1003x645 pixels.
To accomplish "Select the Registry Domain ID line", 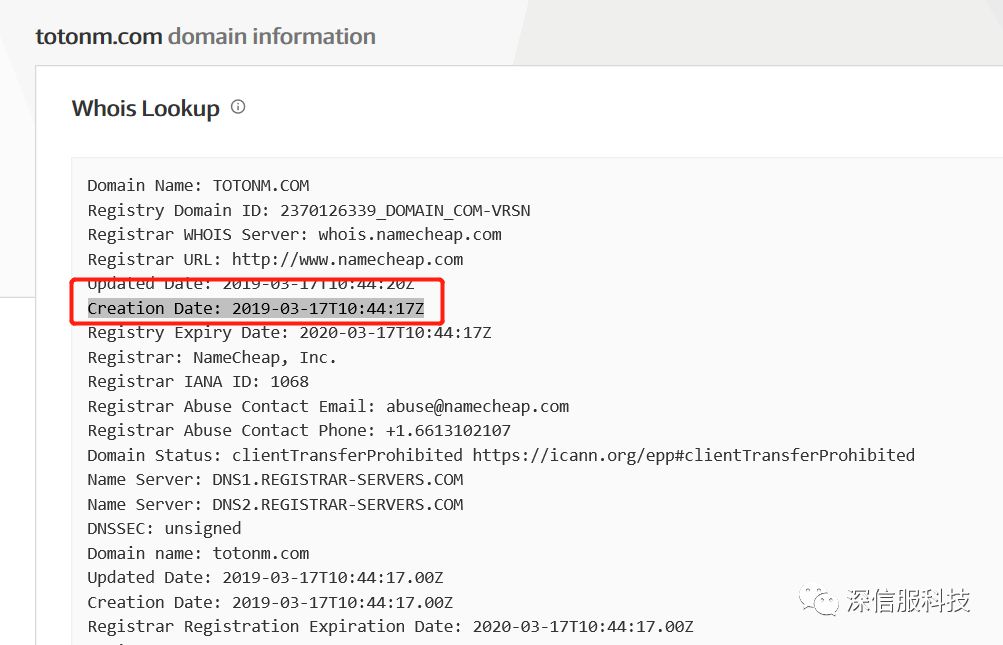I will pos(309,211).
